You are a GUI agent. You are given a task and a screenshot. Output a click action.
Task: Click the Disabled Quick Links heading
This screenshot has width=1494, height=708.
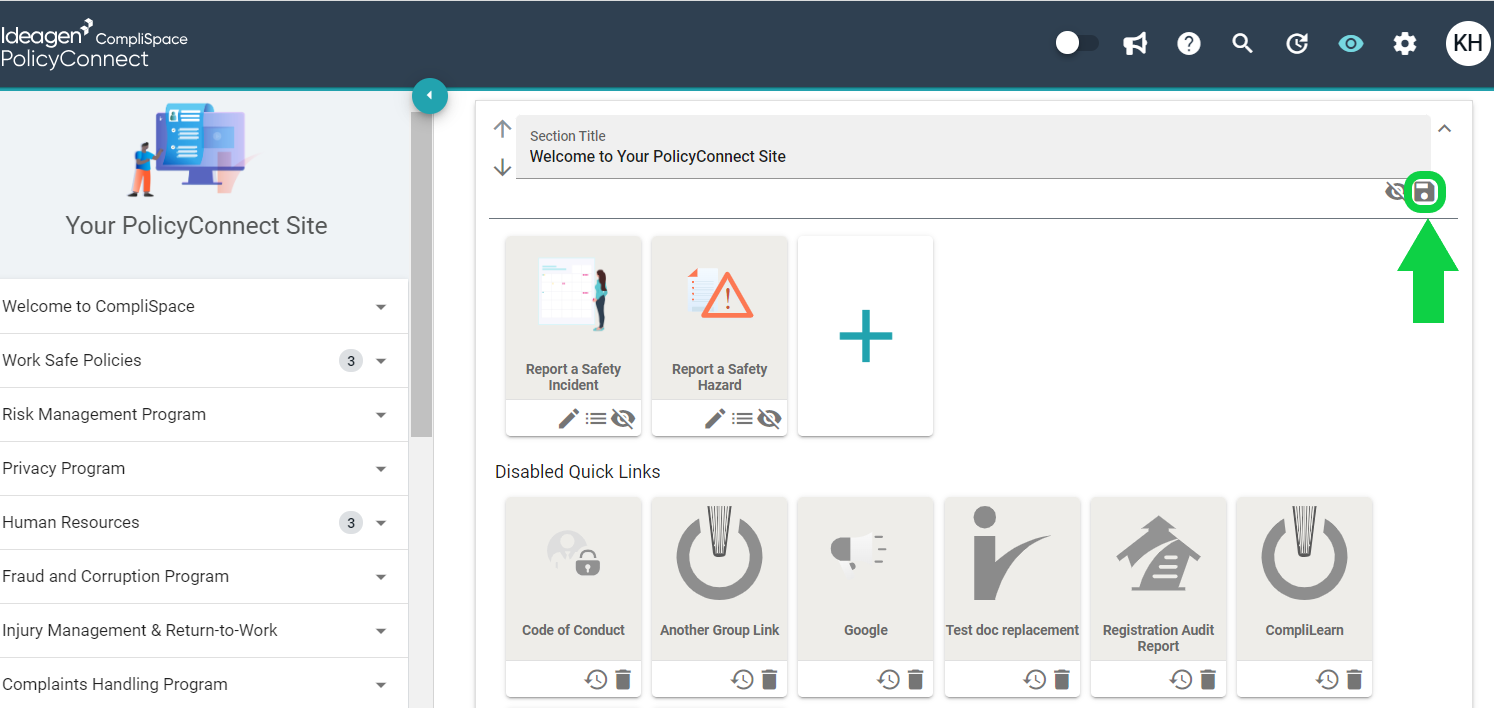coord(578,471)
